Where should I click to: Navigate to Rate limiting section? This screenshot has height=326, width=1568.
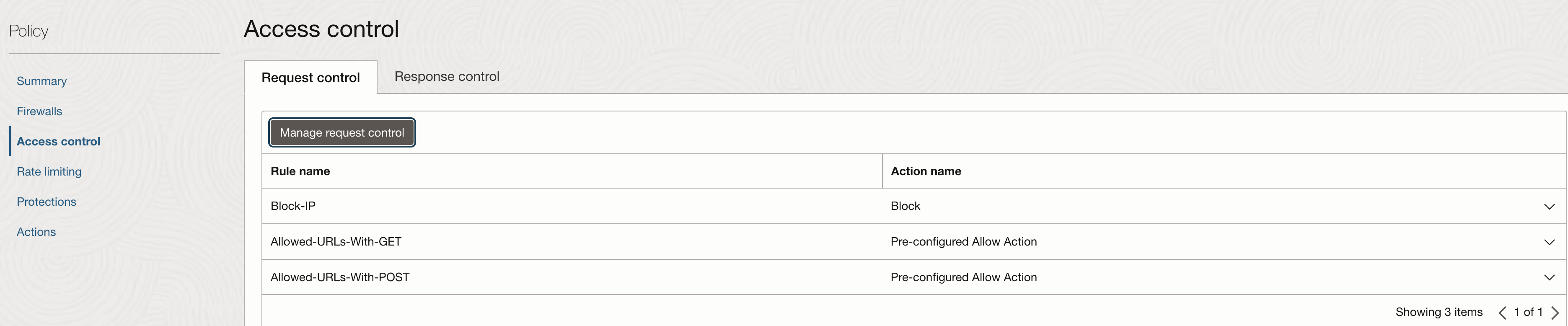(49, 171)
